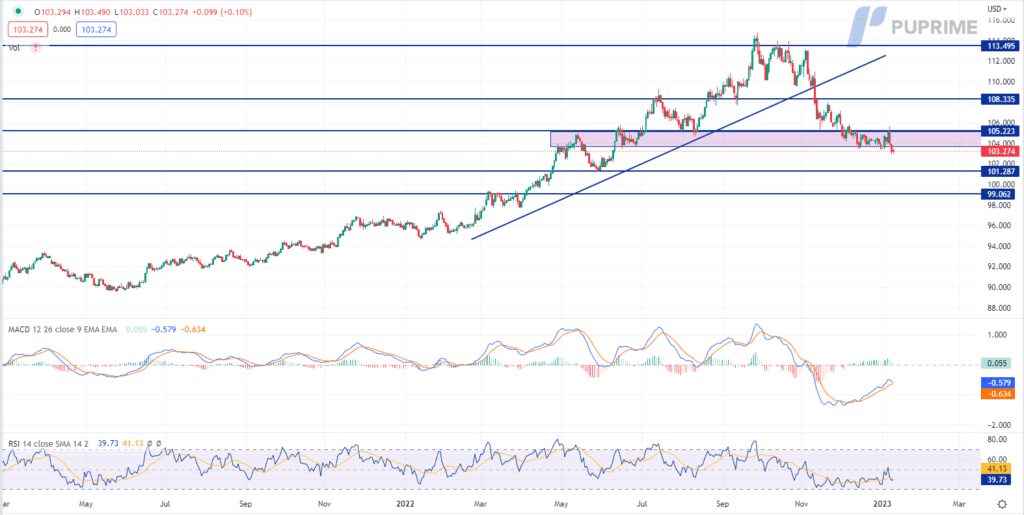
Task: Click the blue -0.579 MACD axis label
Action: (x=997, y=382)
